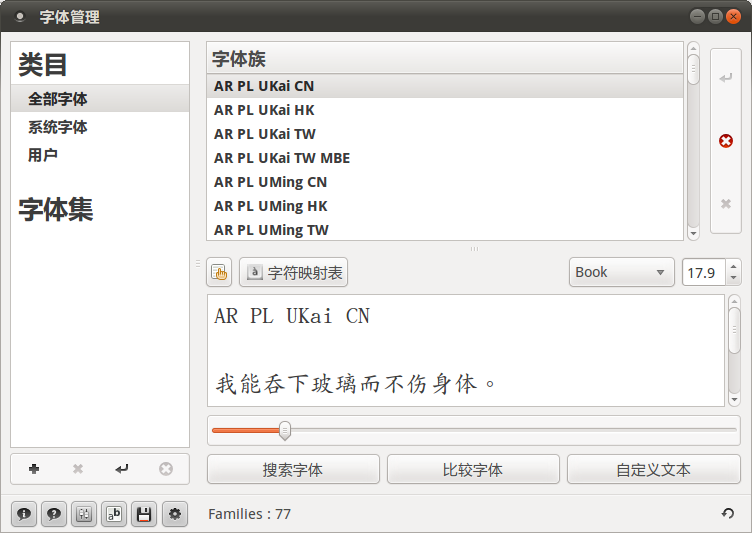Increase font size with the up stepper arrow
752x533 pixels.
[733, 266]
